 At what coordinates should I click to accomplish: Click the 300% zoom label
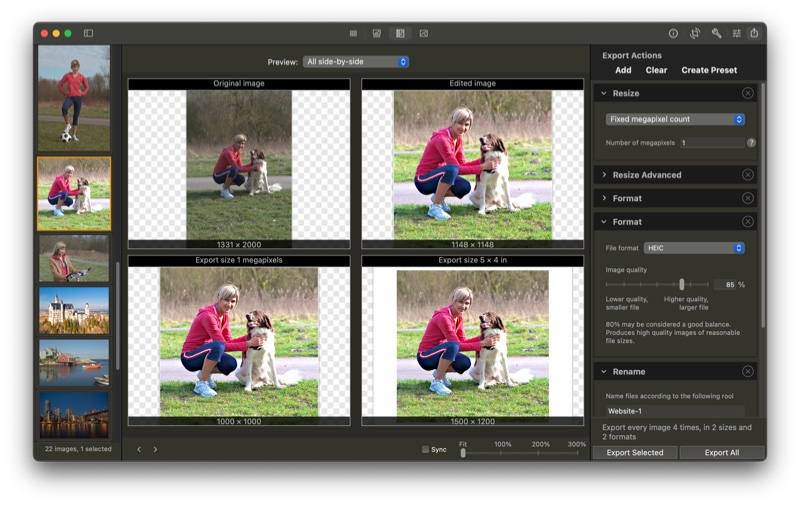click(577, 444)
